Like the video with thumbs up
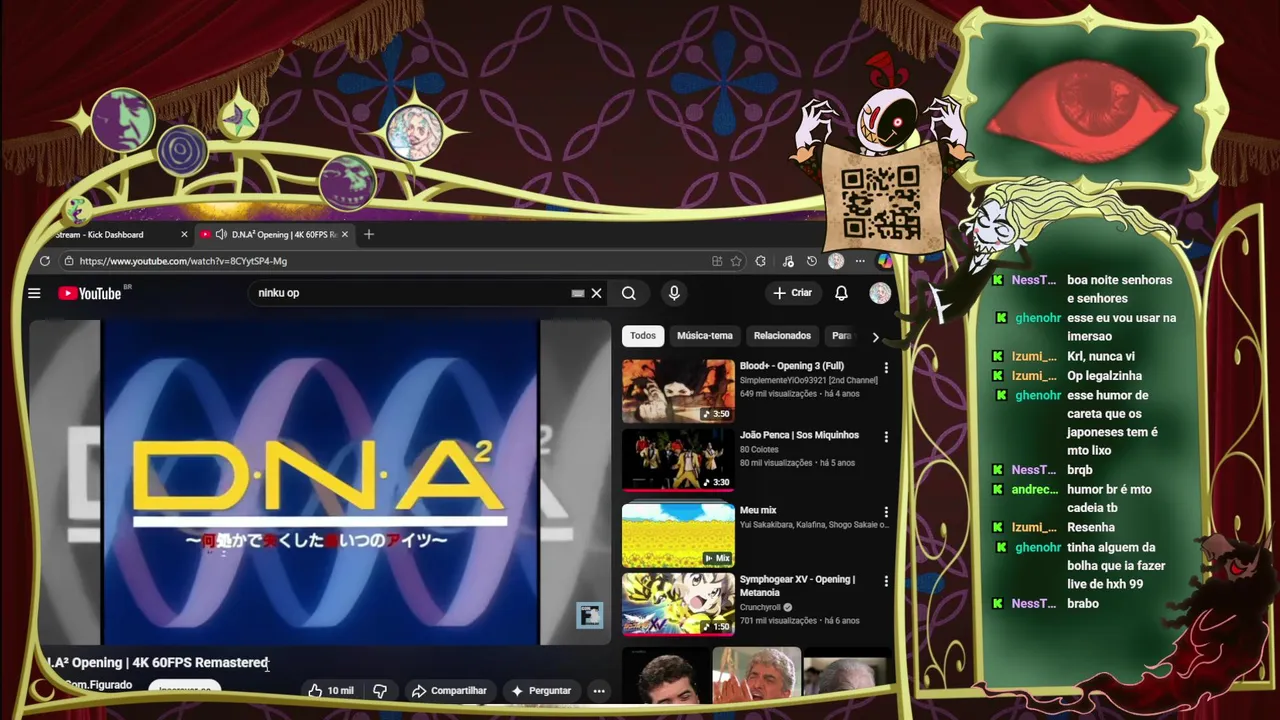Screen dimensions: 1280x720 331,691
